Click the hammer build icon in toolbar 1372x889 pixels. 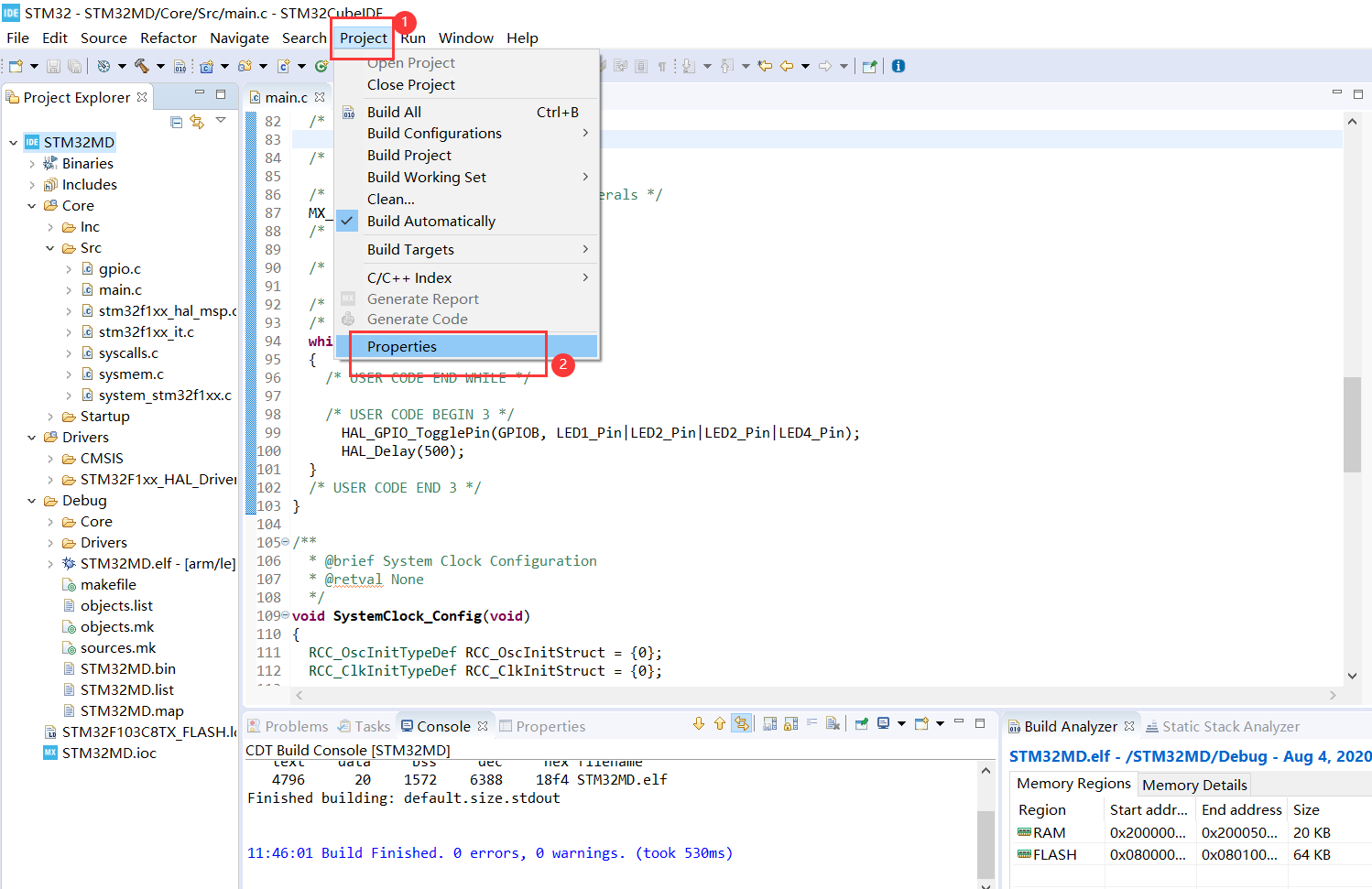(x=142, y=66)
